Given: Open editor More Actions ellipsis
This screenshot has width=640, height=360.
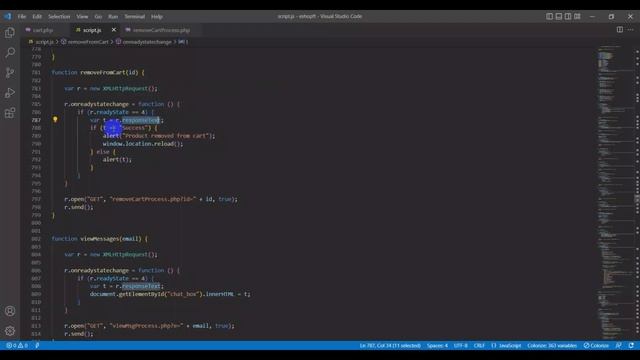Looking at the screenshot, I should coord(631,30).
